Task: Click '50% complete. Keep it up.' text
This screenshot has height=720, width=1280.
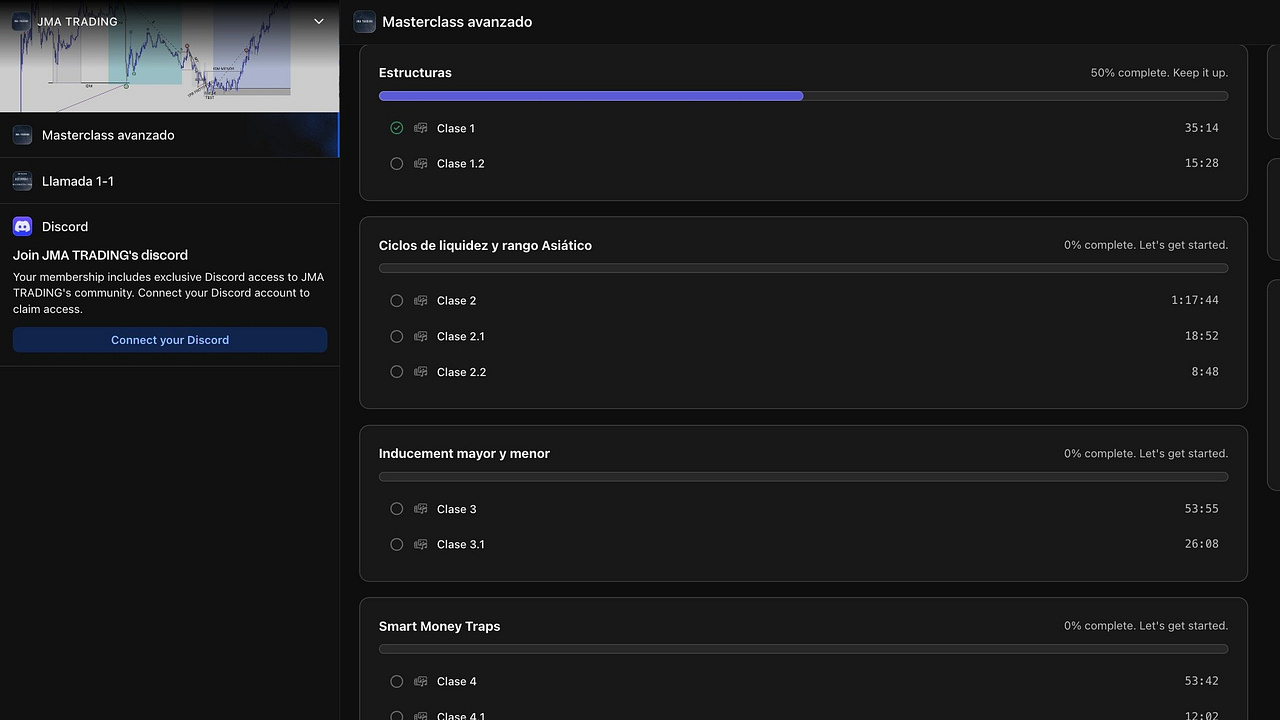Action: click(x=1159, y=73)
